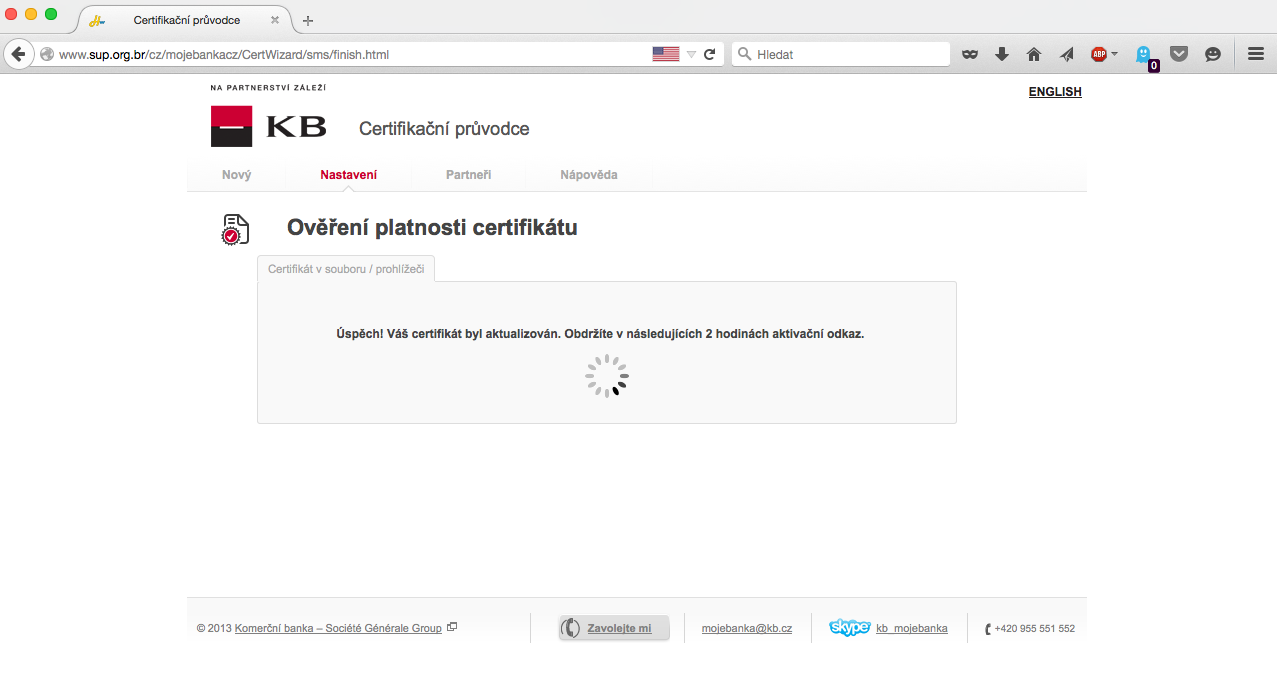This screenshot has width=1277, height=697.
Task: Click the Certifikační průvodce header title
Action: pos(444,129)
